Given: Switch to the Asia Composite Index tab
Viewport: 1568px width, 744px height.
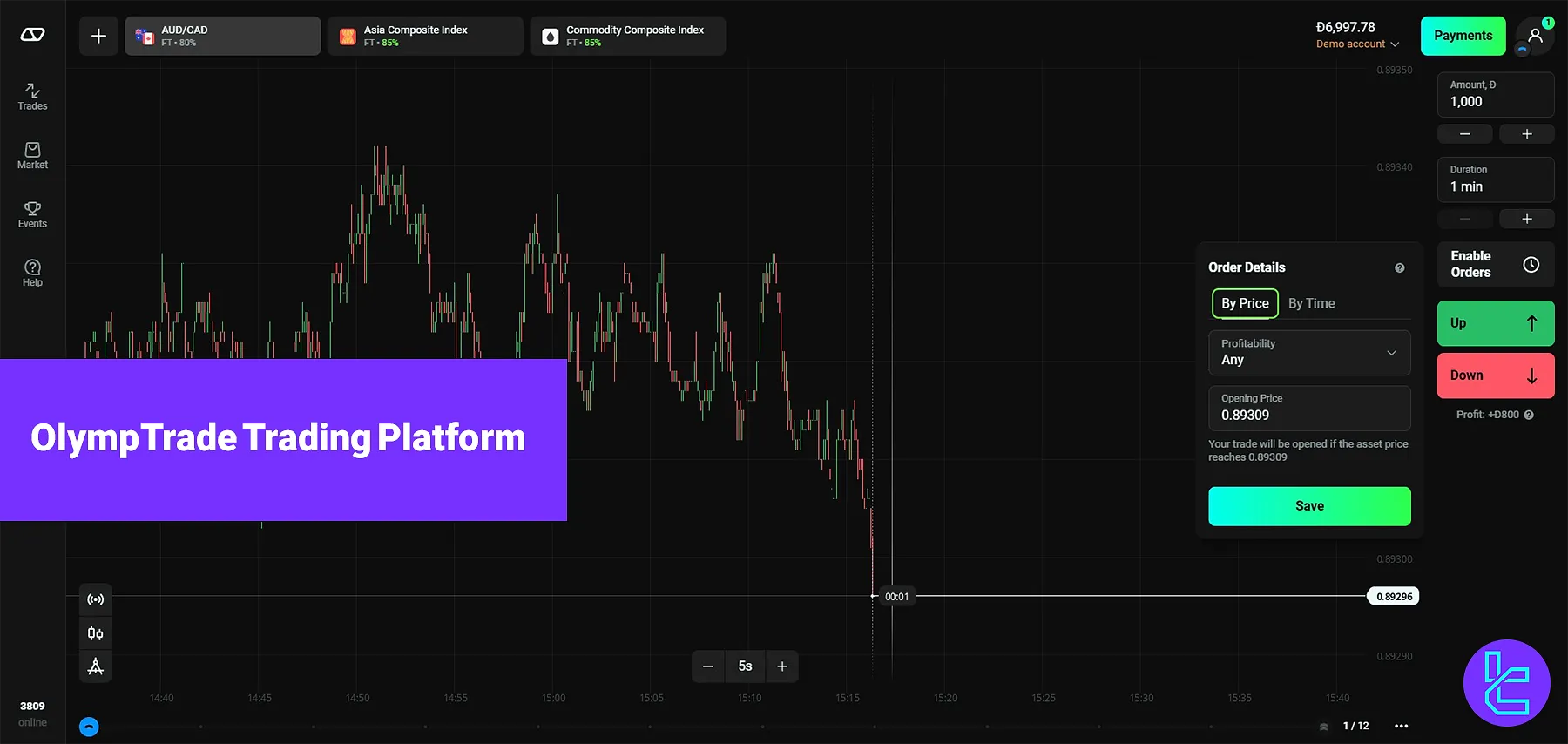Looking at the screenshot, I should click(x=425, y=36).
